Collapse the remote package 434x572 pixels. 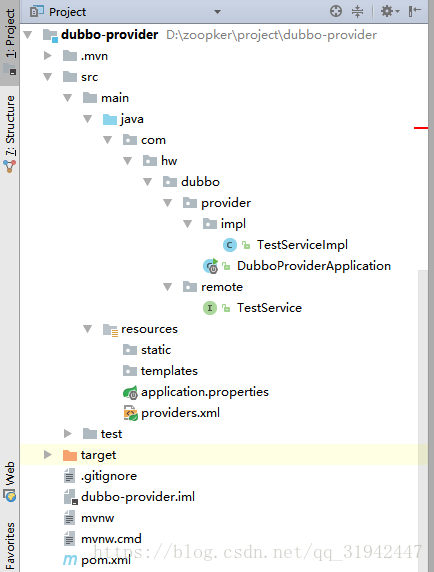click(x=168, y=287)
